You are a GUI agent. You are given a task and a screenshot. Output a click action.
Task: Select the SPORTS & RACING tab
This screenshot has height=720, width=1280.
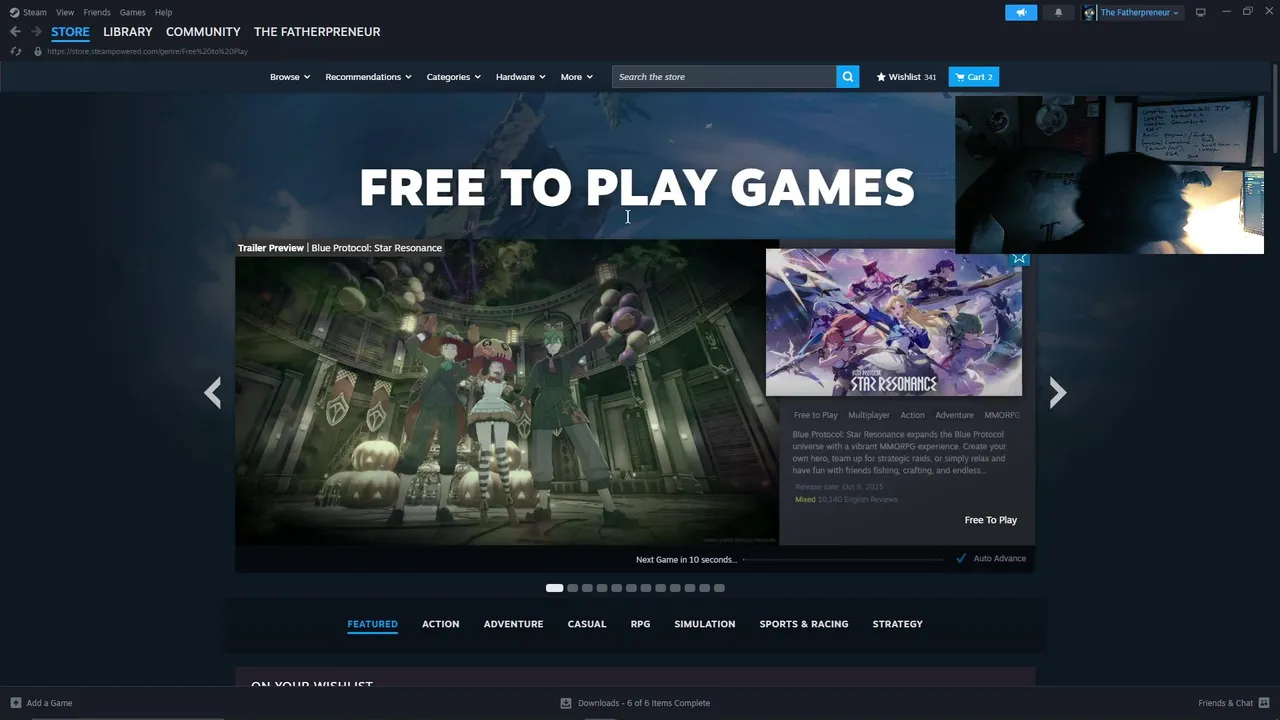pos(803,624)
